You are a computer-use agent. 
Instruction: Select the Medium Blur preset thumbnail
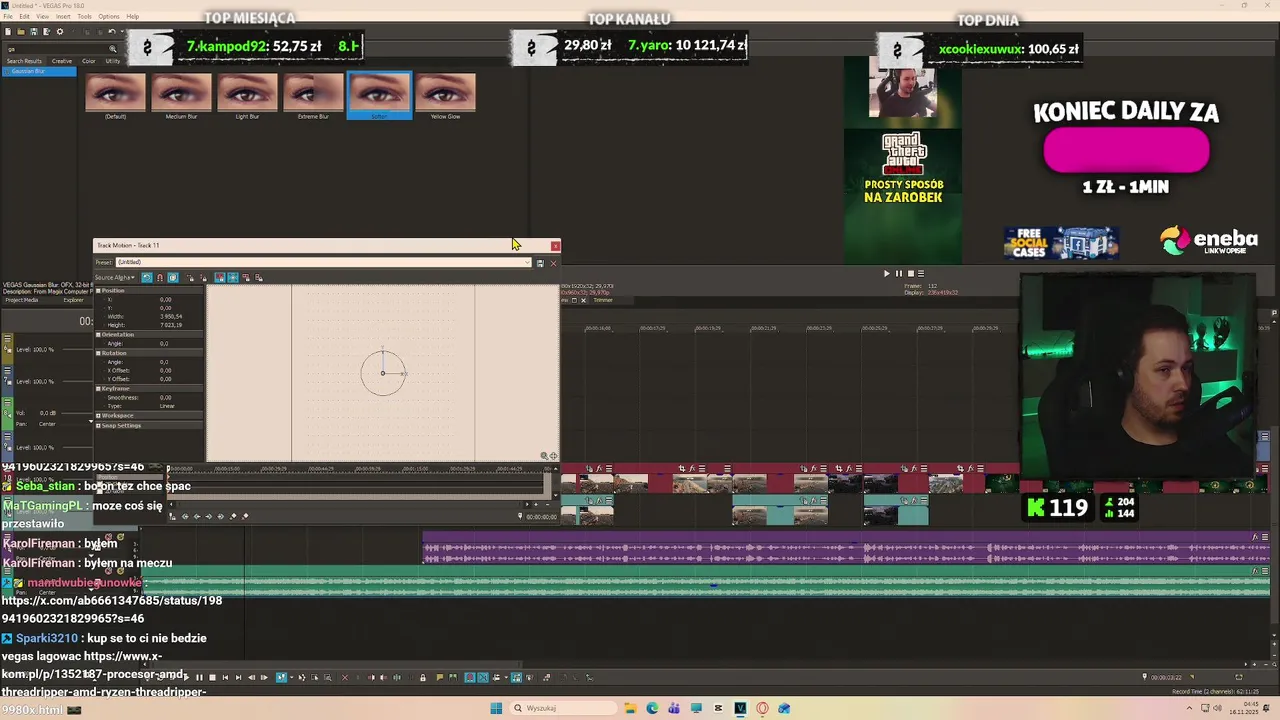181,96
